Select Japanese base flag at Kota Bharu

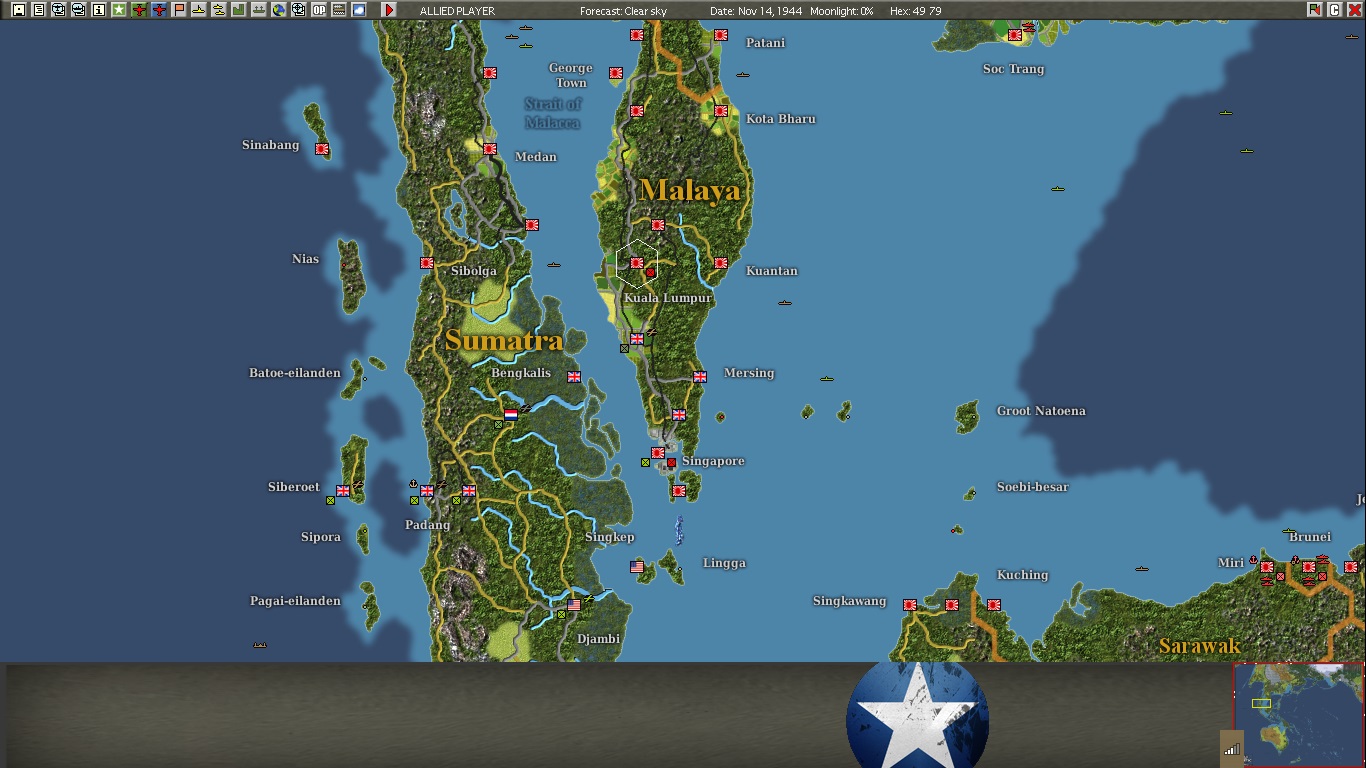(721, 111)
